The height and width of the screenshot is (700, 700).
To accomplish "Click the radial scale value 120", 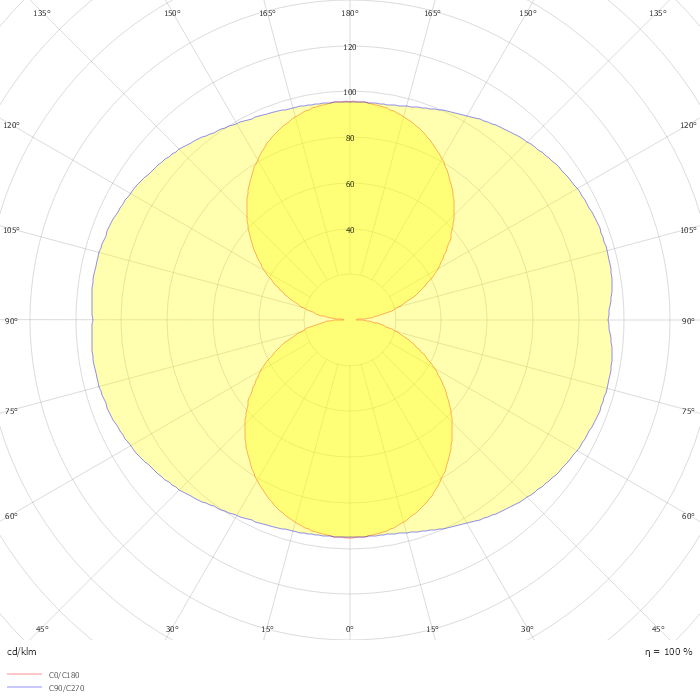I will pyautogui.click(x=350, y=47).
